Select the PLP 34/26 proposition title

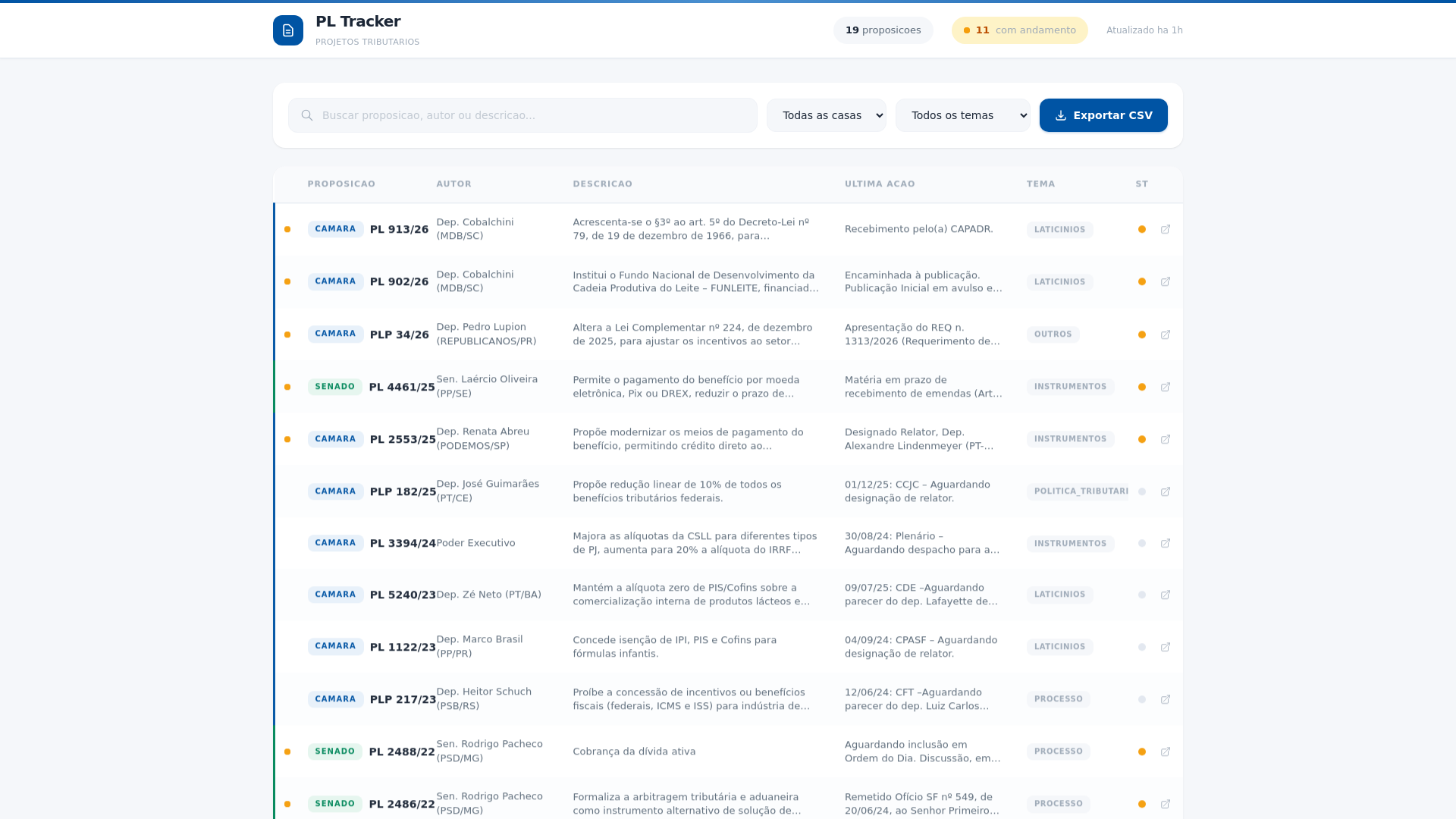399,334
